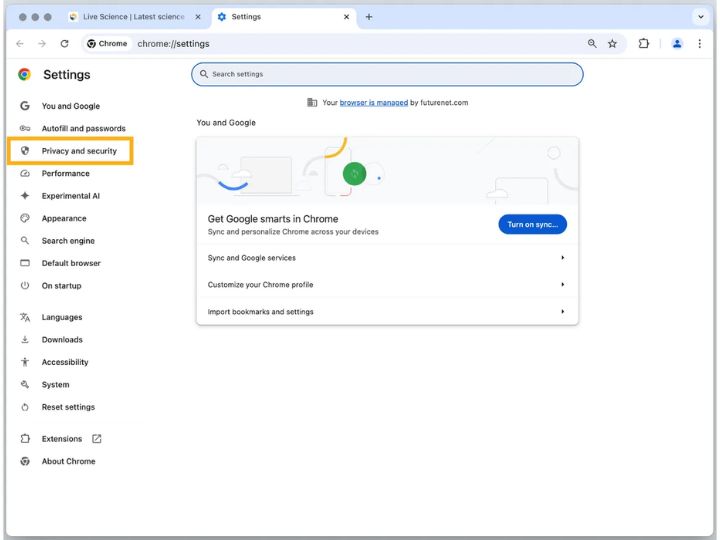Open the profile avatar icon

click(x=677, y=44)
